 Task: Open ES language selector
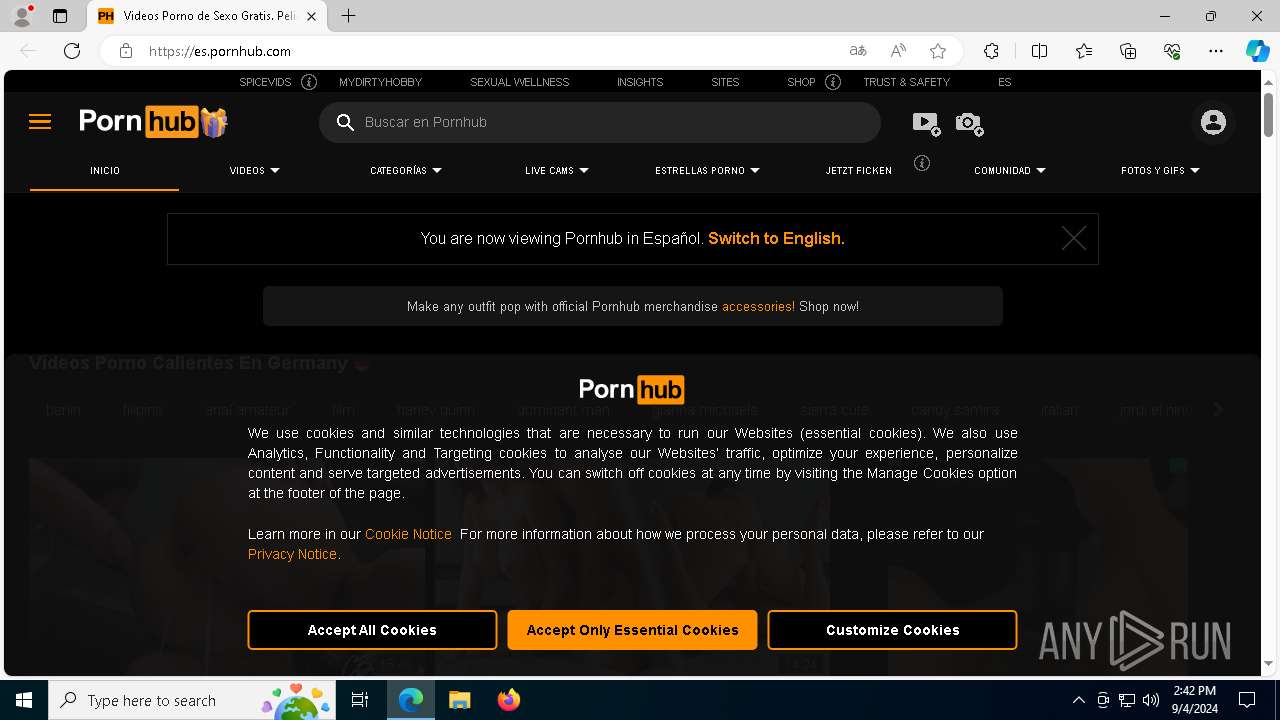1004,82
